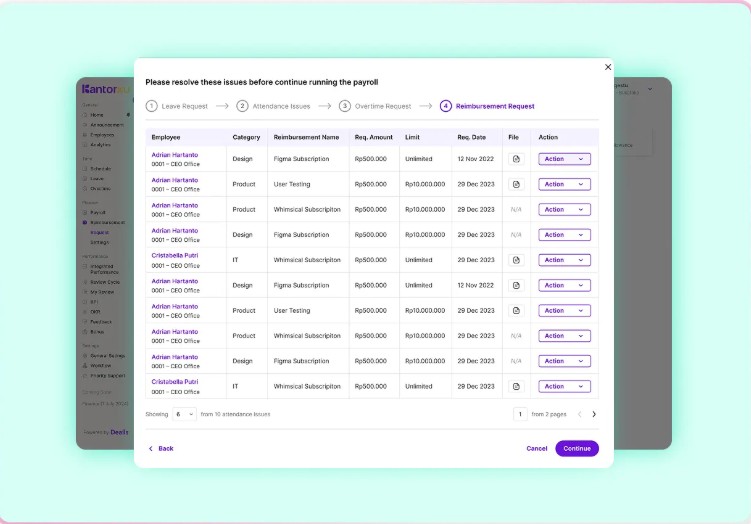Viewport: 751px width, 524px height.
Task: Expand user profile chevron in background header
Action: pyautogui.click(x=650, y=89)
